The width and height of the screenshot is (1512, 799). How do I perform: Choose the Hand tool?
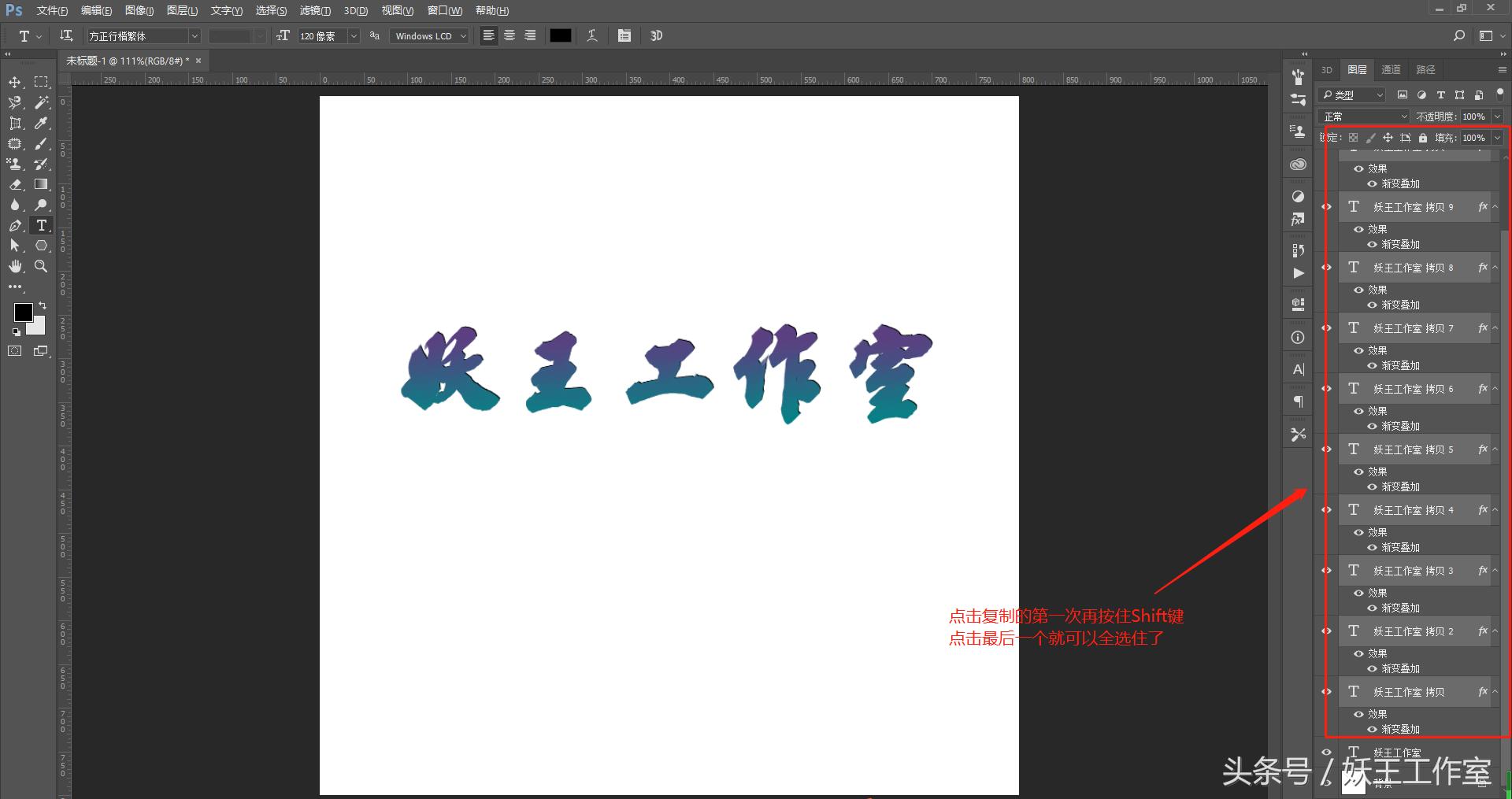13,267
